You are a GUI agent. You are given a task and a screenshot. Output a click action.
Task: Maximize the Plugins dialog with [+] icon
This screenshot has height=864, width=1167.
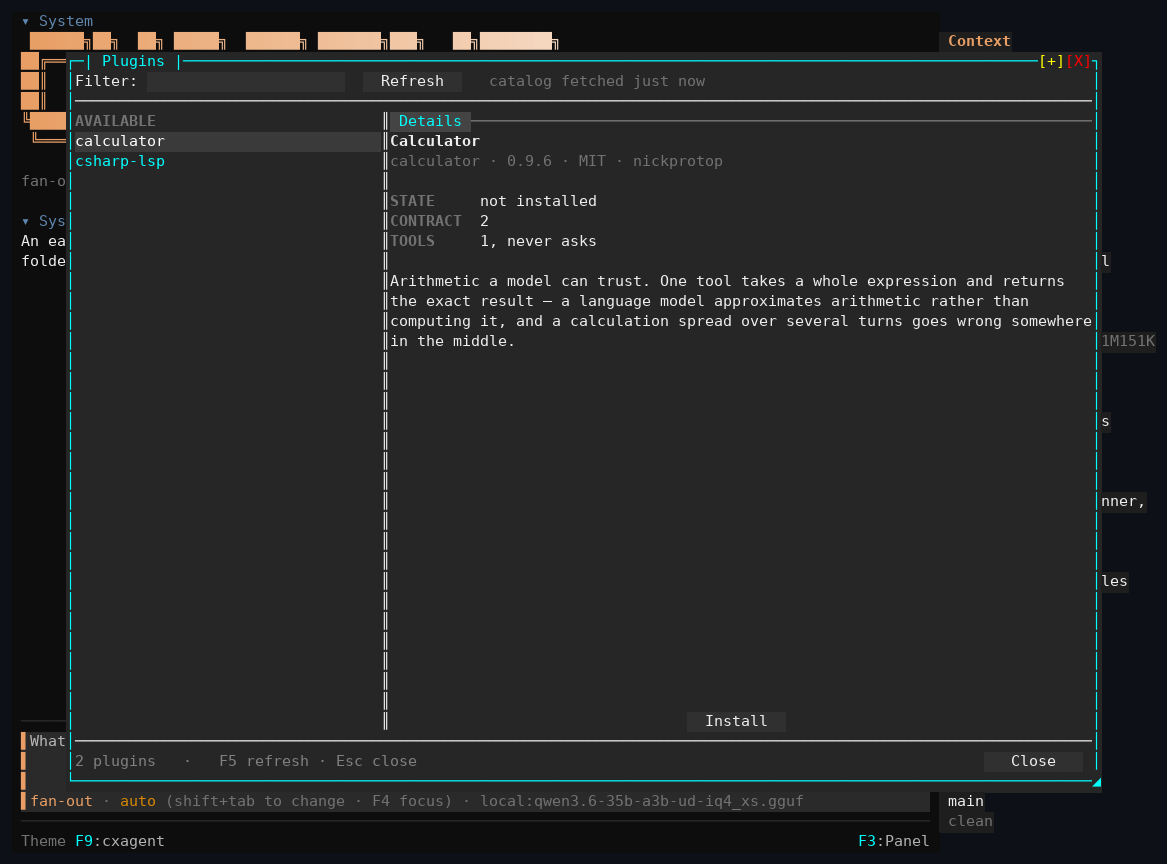[1051, 61]
